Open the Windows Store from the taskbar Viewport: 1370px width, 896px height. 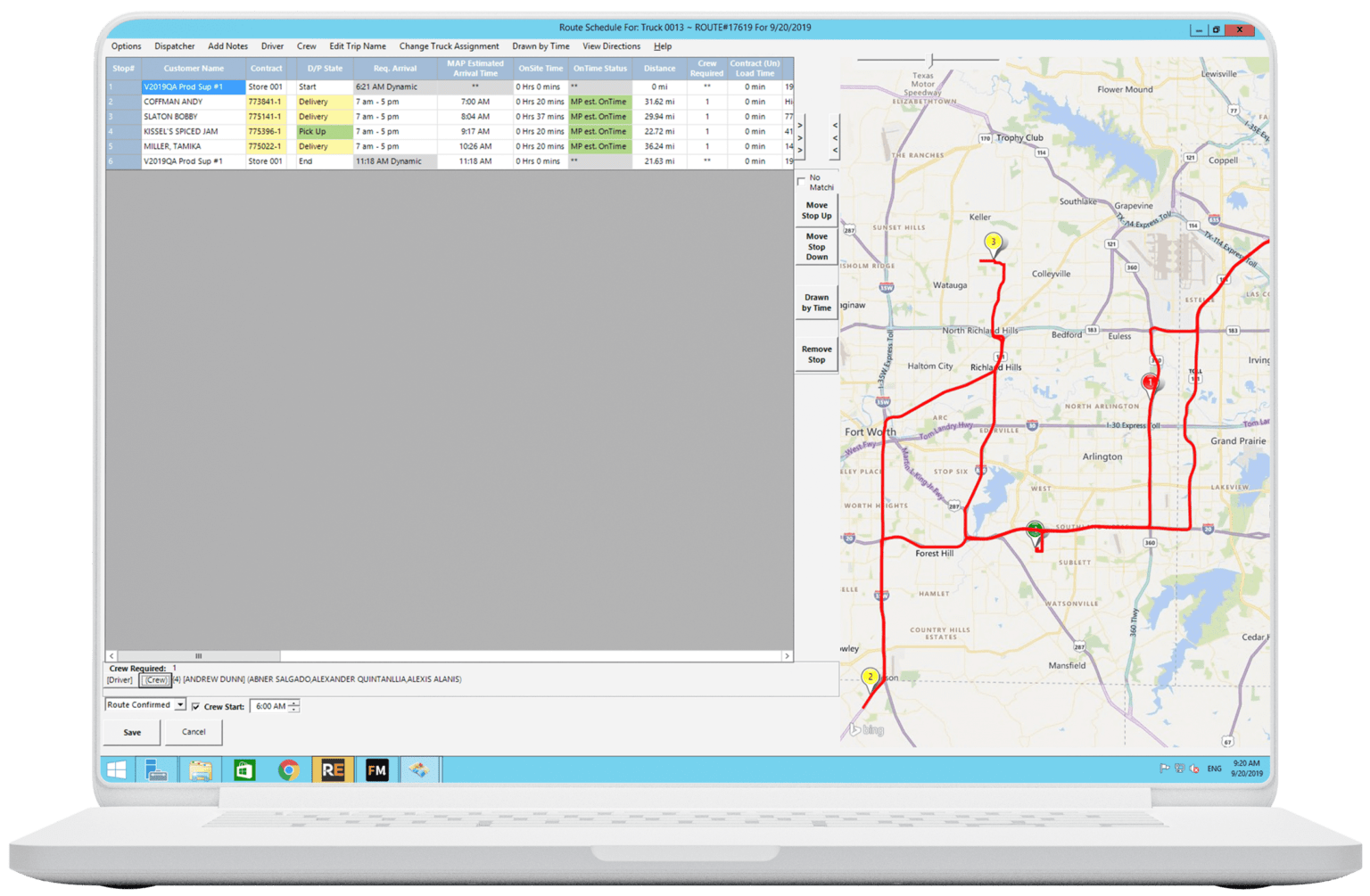point(243,769)
